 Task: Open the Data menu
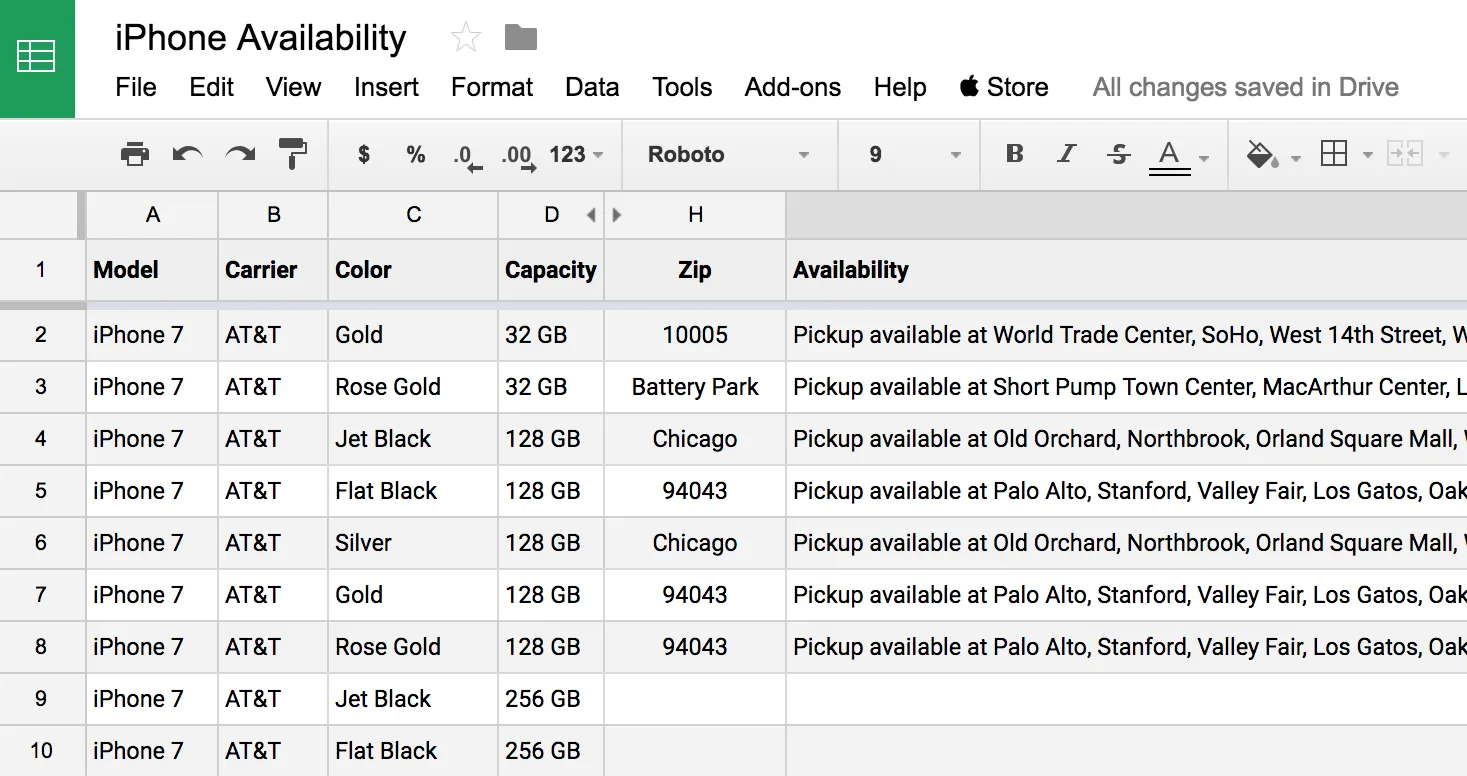[x=592, y=88]
